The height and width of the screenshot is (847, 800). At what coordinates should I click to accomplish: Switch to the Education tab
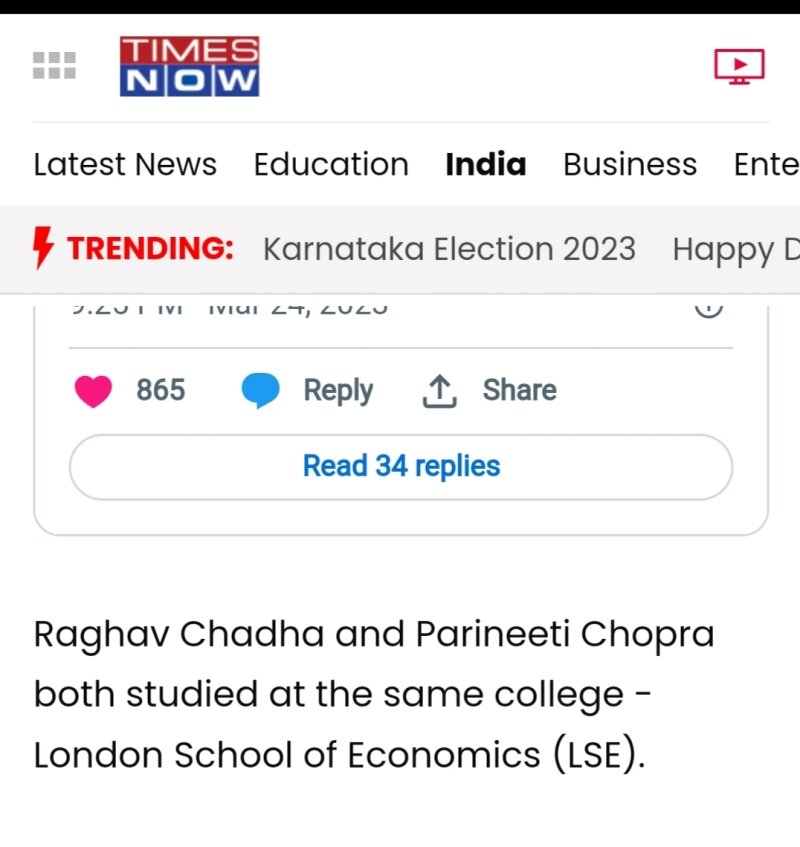click(331, 164)
